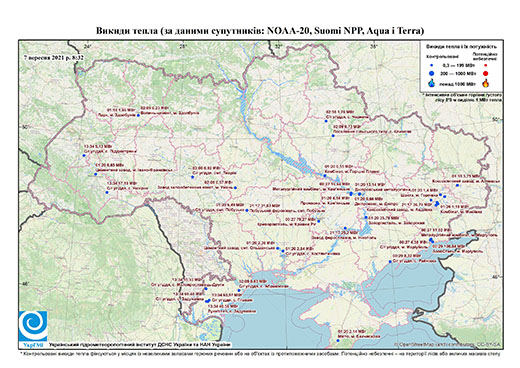
Task: Click the Mariupol marker cluster by Azov Sea
Action: pos(431,240)
